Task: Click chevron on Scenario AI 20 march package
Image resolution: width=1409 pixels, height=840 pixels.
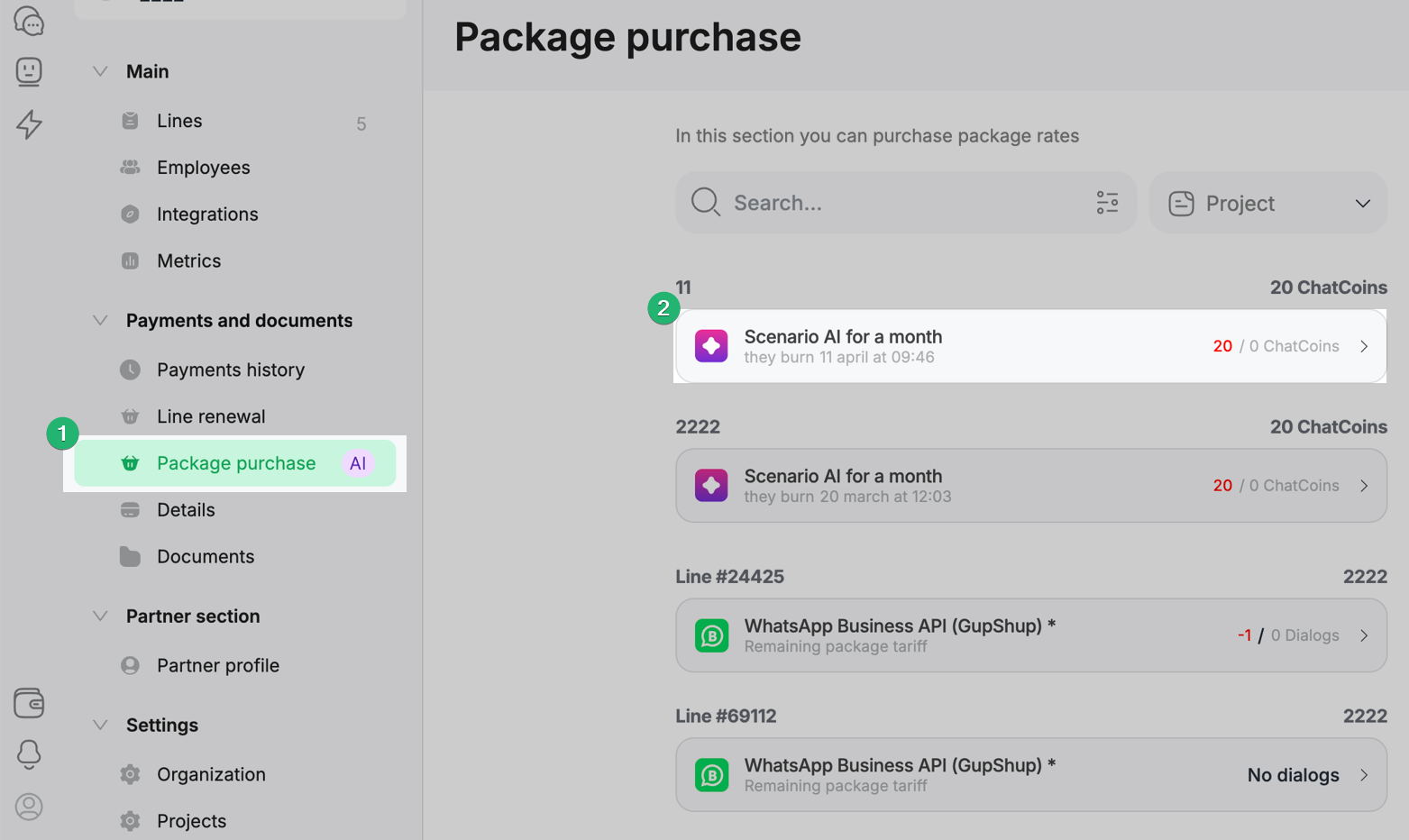Action: pos(1364,486)
